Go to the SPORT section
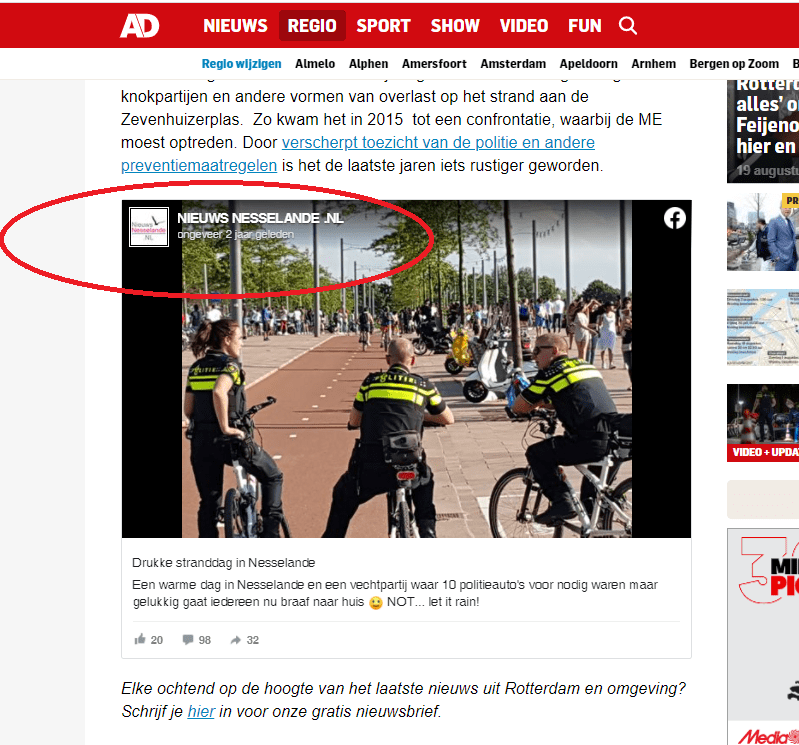This screenshot has width=799, height=745. pyautogui.click(x=383, y=25)
